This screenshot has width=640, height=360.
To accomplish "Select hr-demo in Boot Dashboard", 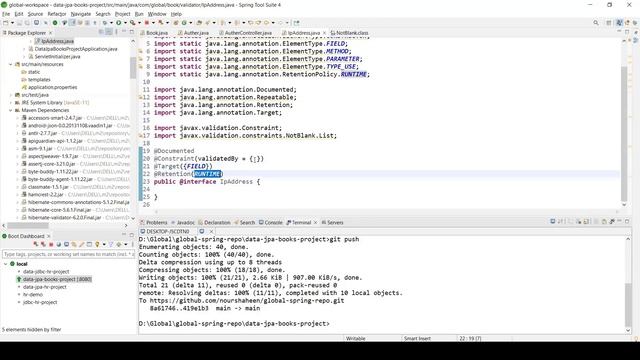I will (33, 295).
